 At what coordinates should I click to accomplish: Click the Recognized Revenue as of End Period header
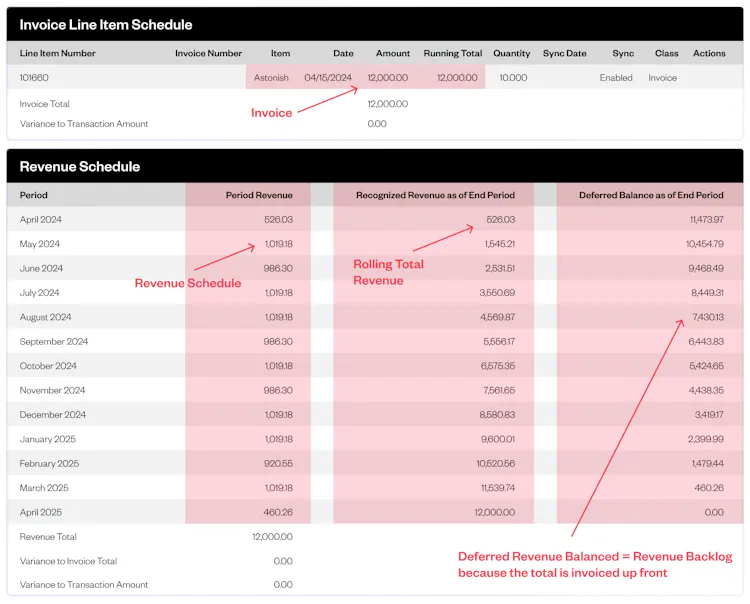tap(435, 195)
